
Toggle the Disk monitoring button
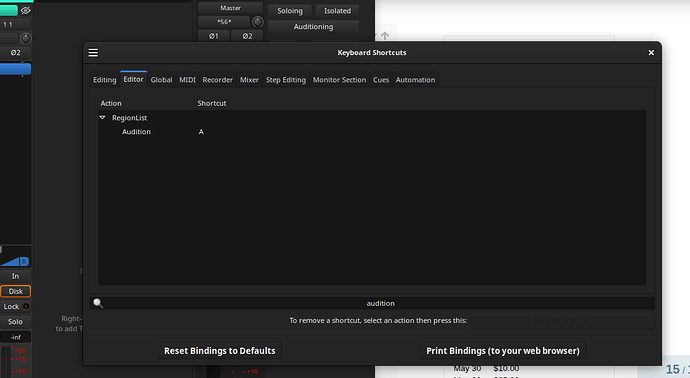pyautogui.click(x=15, y=291)
